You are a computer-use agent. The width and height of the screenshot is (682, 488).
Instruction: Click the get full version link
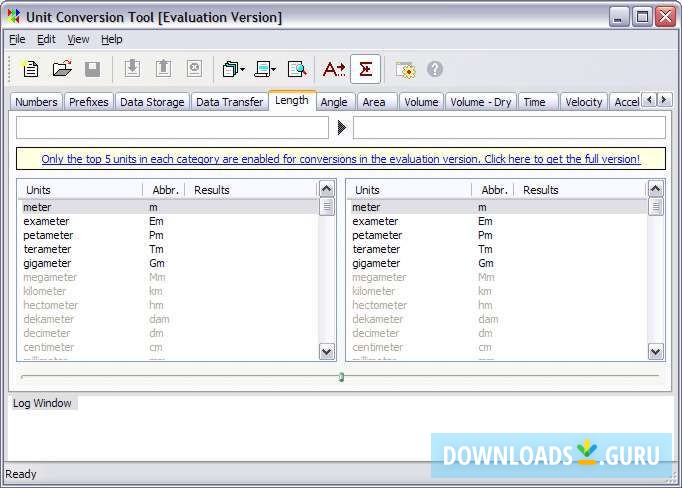pos(340,159)
